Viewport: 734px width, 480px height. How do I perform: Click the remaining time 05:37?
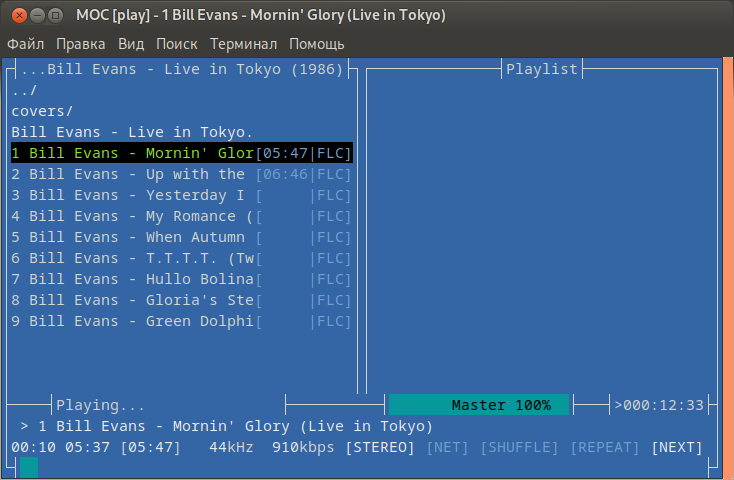coord(87,447)
